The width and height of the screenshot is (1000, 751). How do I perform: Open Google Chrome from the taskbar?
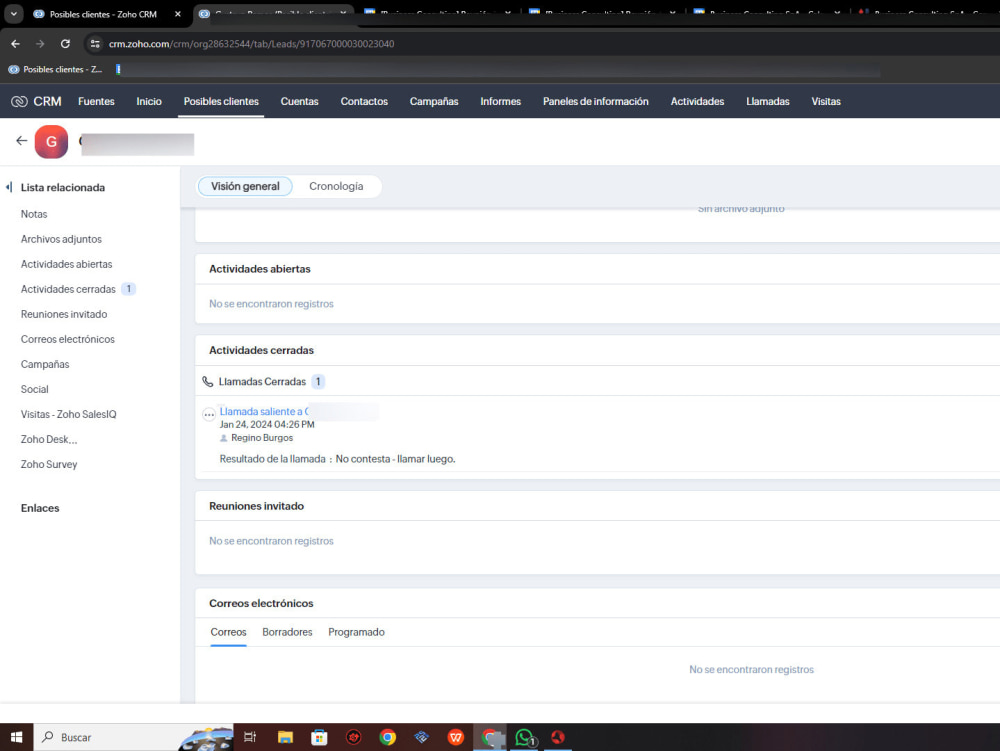pyautogui.click(x=387, y=737)
